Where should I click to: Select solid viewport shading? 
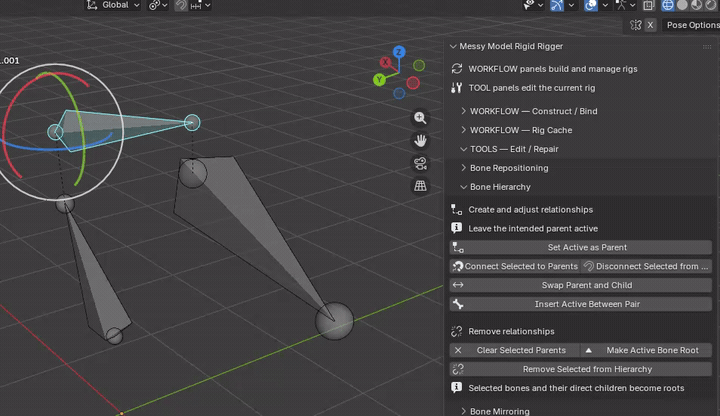(682, 5)
